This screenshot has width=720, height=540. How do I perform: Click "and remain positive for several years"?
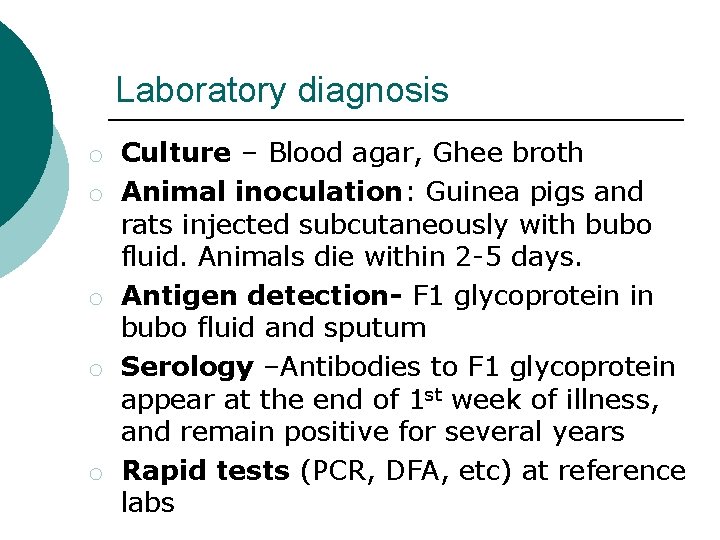[x=372, y=433]
